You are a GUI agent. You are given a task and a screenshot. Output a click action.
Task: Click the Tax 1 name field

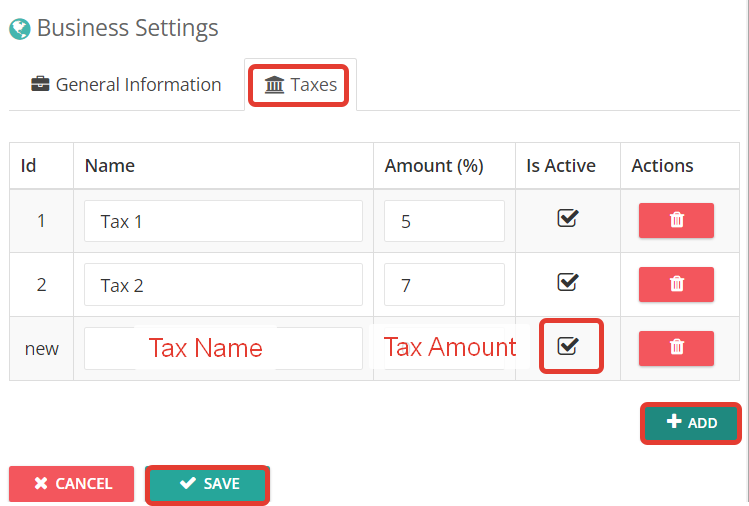point(223,221)
